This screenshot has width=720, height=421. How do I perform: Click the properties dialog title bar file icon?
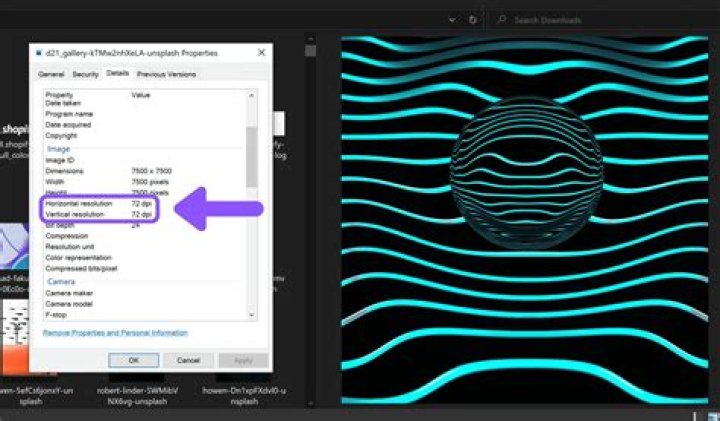click(37, 52)
